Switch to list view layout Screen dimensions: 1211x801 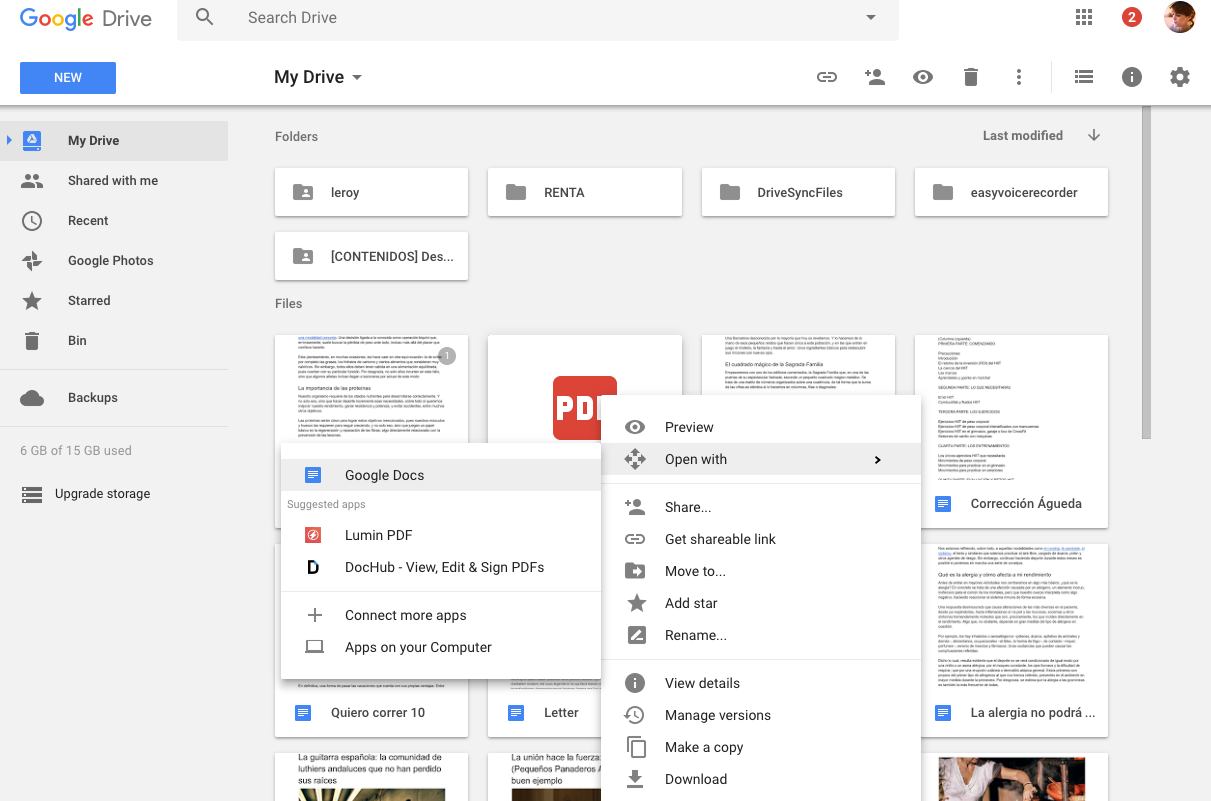point(1083,76)
